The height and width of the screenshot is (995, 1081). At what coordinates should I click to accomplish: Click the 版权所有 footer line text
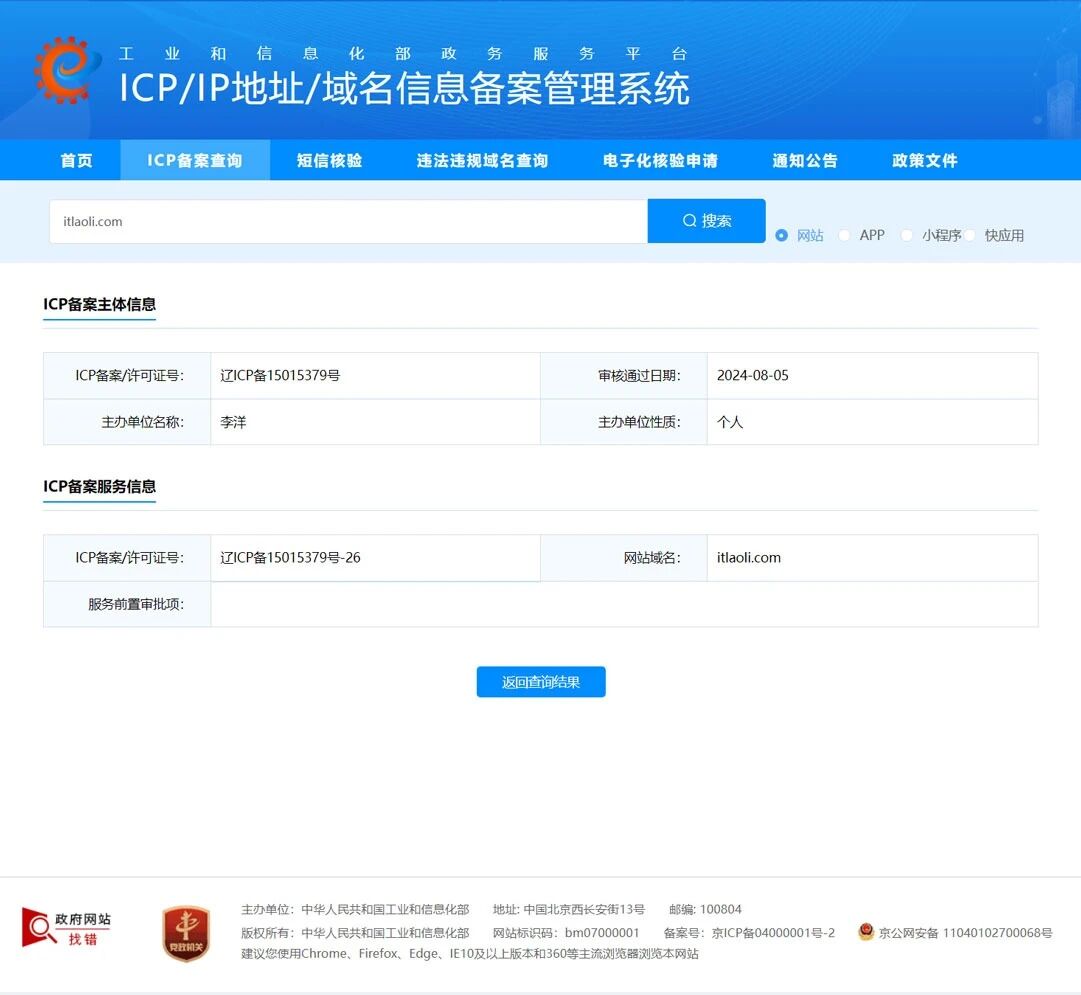tap(355, 933)
